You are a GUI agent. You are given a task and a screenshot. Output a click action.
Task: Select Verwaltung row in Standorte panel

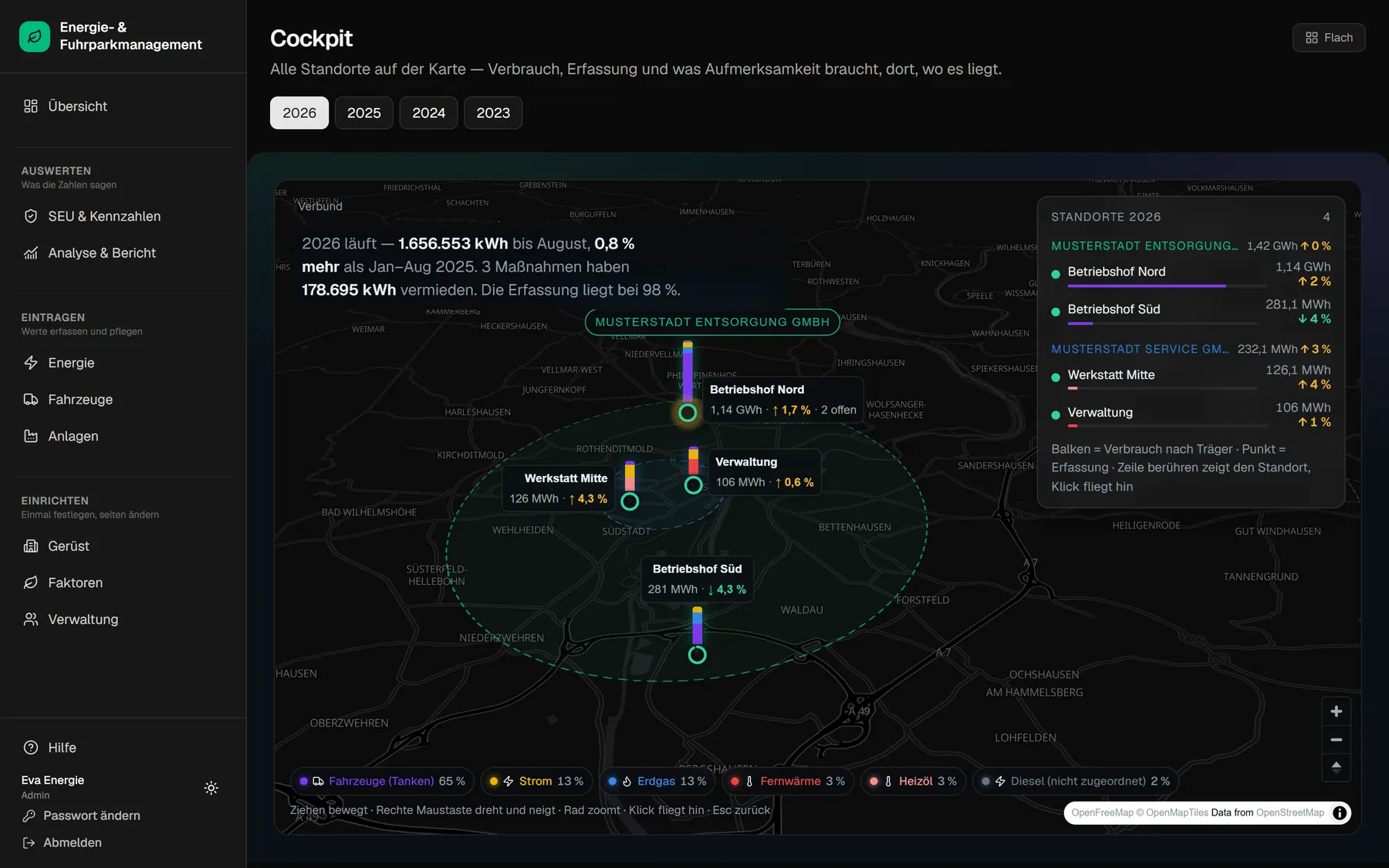(1191, 415)
